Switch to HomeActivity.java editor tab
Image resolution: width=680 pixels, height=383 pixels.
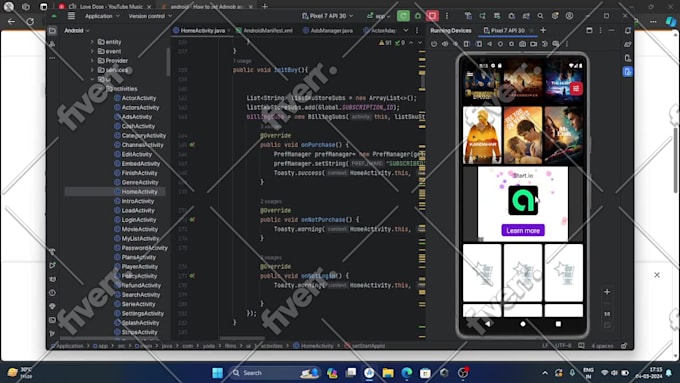point(202,30)
